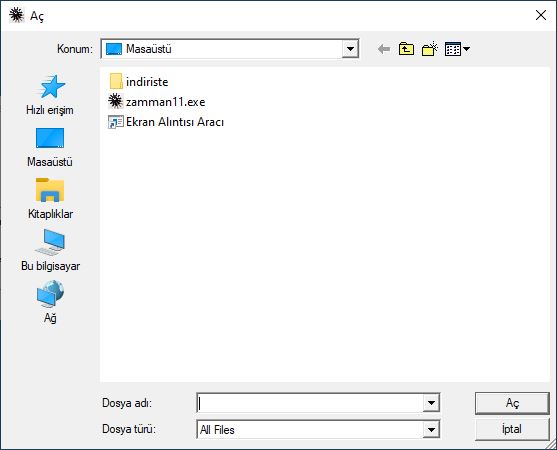The height and width of the screenshot is (450, 557).
Task: Select Masaüstü in the places sidebar
Action: click(50, 147)
